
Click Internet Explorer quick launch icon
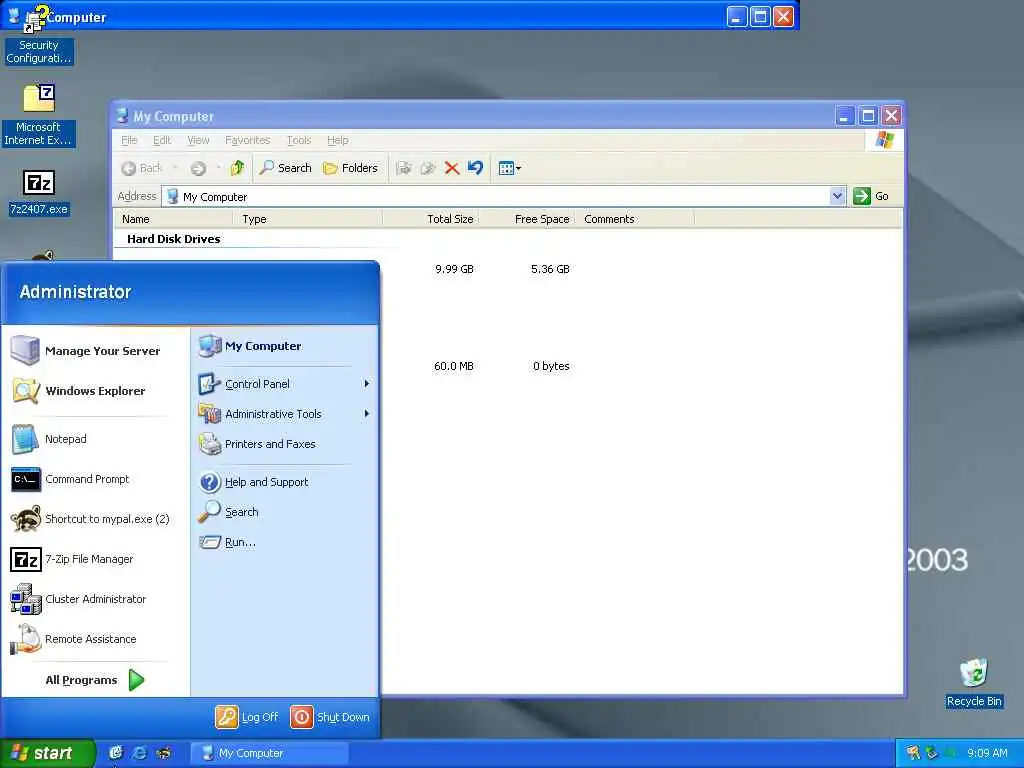[x=140, y=753]
